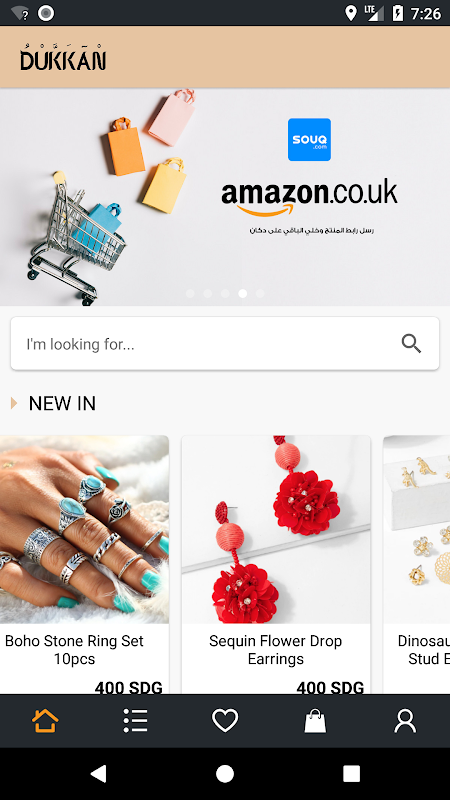Tap the amazon.co.uk promotional banner
450x800 pixels.
click(x=225, y=197)
